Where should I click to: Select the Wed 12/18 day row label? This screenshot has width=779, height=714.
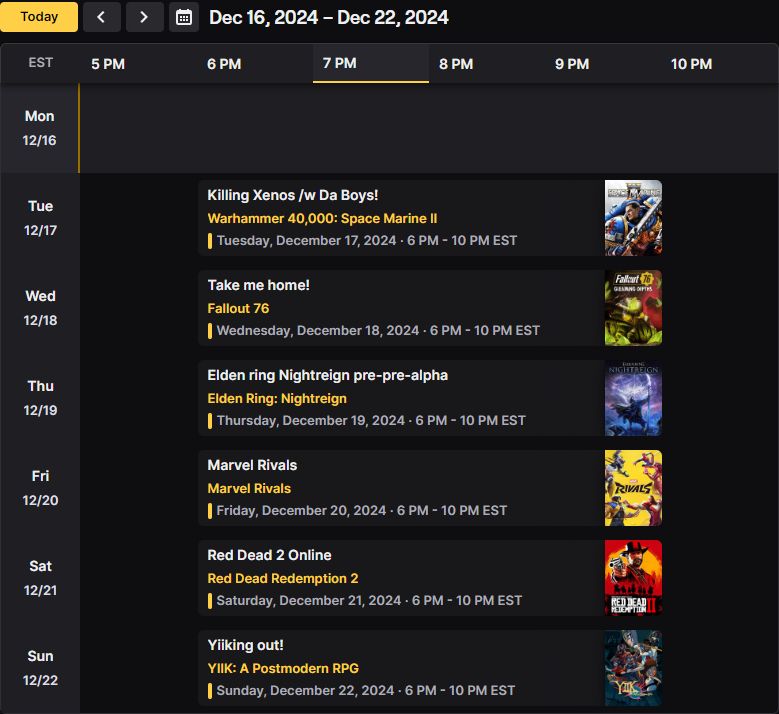tap(40, 308)
